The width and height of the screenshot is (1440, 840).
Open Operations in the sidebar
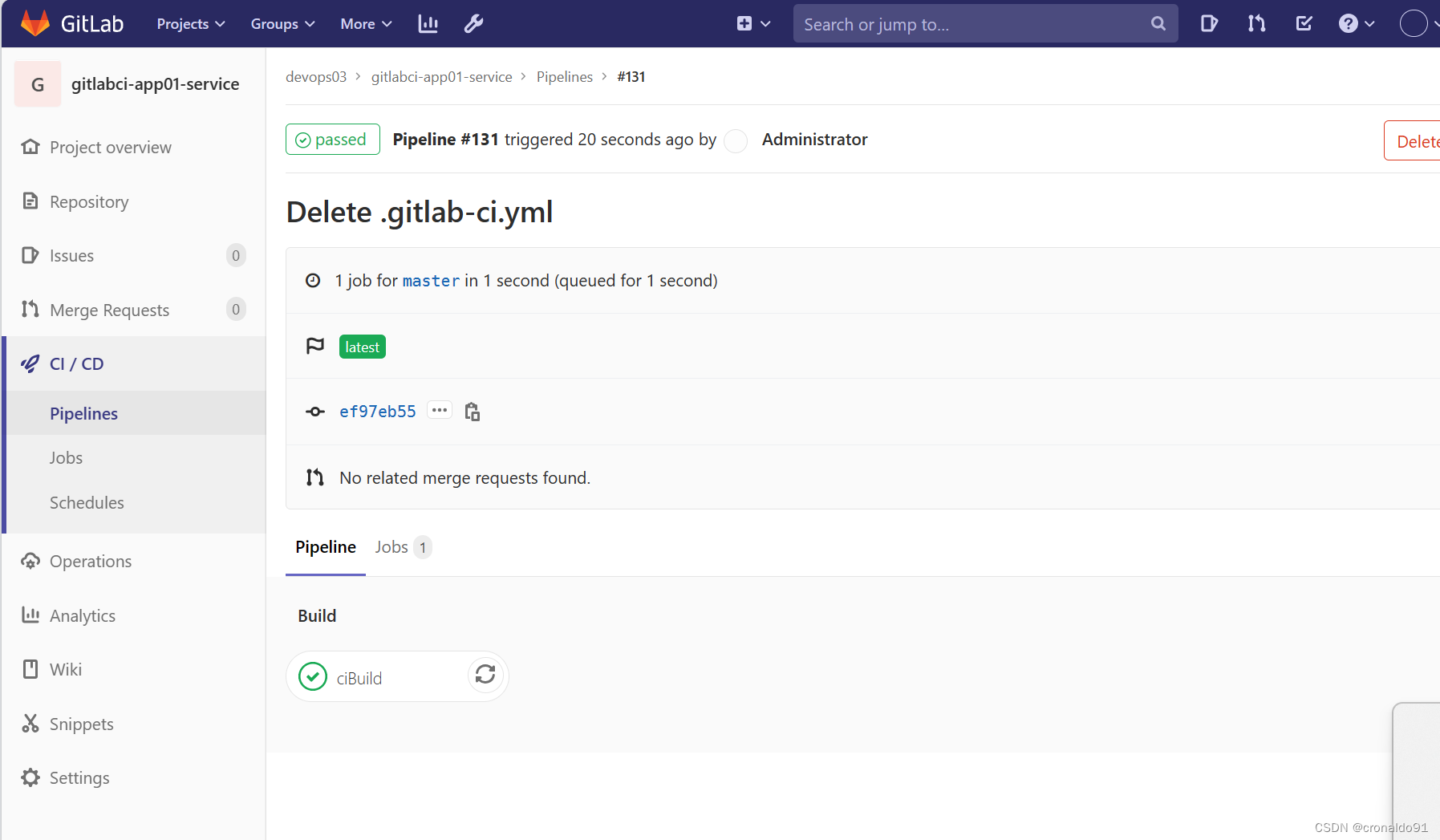pyautogui.click(x=91, y=562)
